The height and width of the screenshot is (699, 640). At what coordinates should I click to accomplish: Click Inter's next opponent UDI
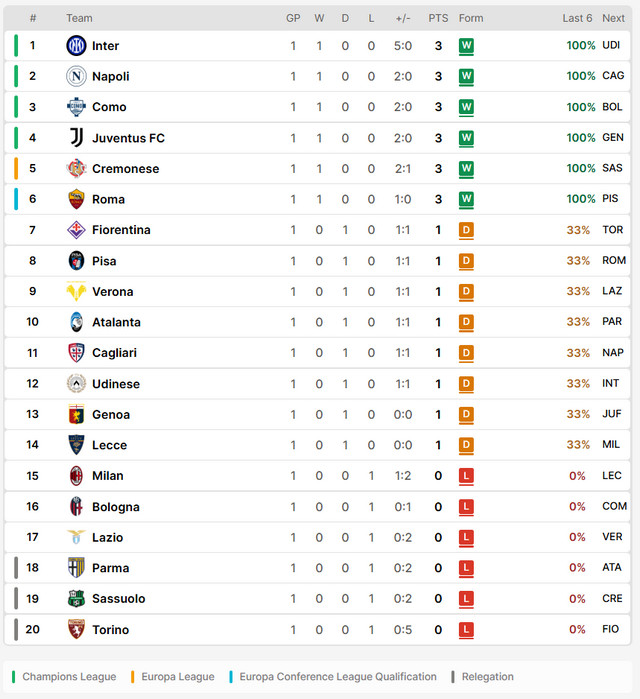click(612, 46)
